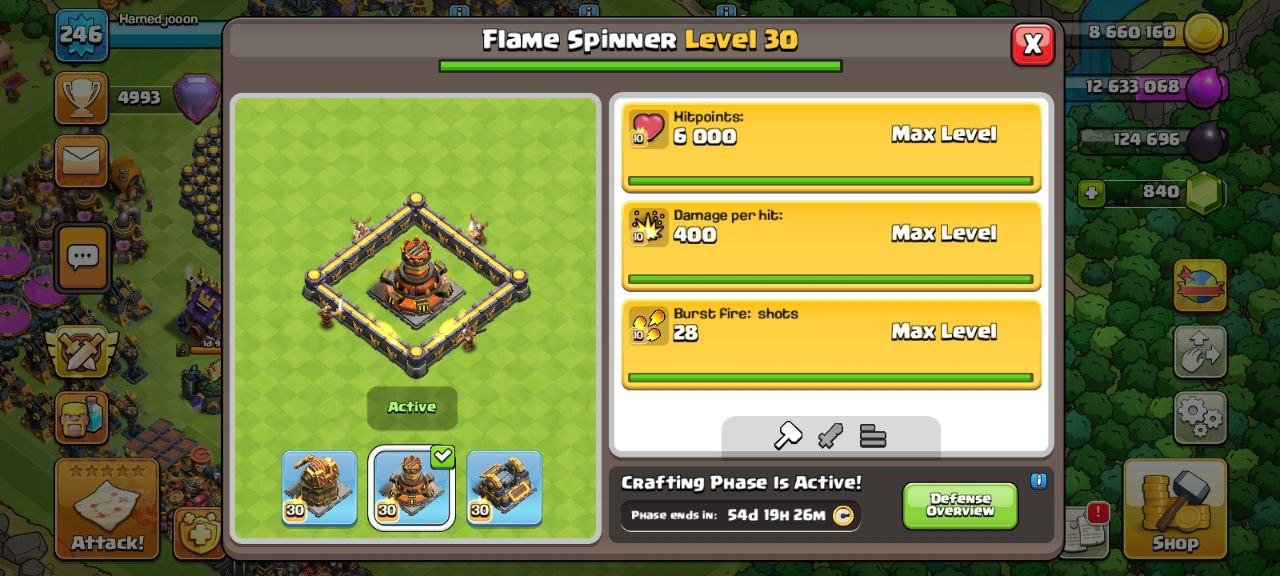Image resolution: width=1280 pixels, height=576 pixels.
Task: Add gems with the green plus
Action: pyautogui.click(x=1094, y=191)
